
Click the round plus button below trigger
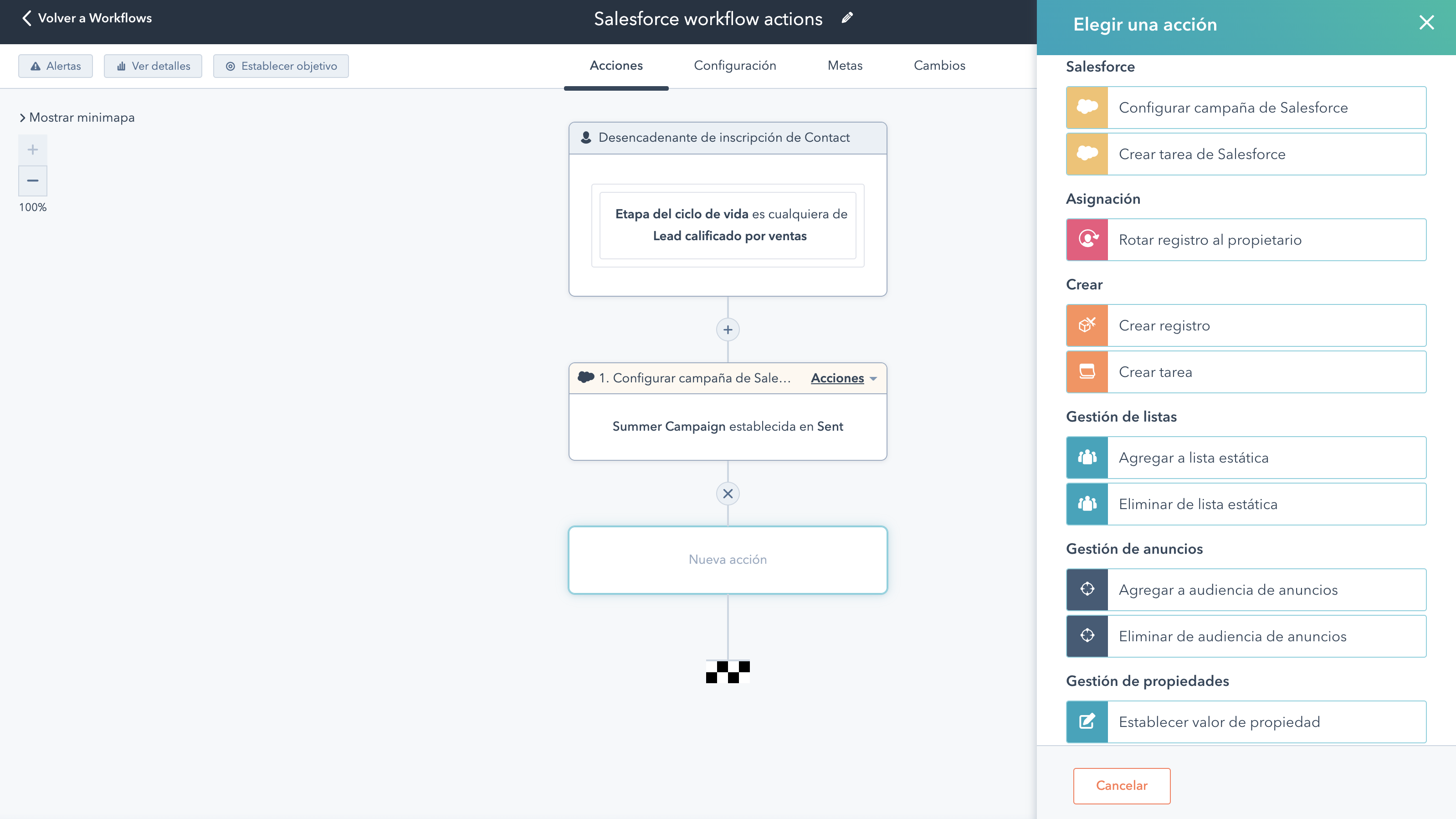(x=728, y=330)
